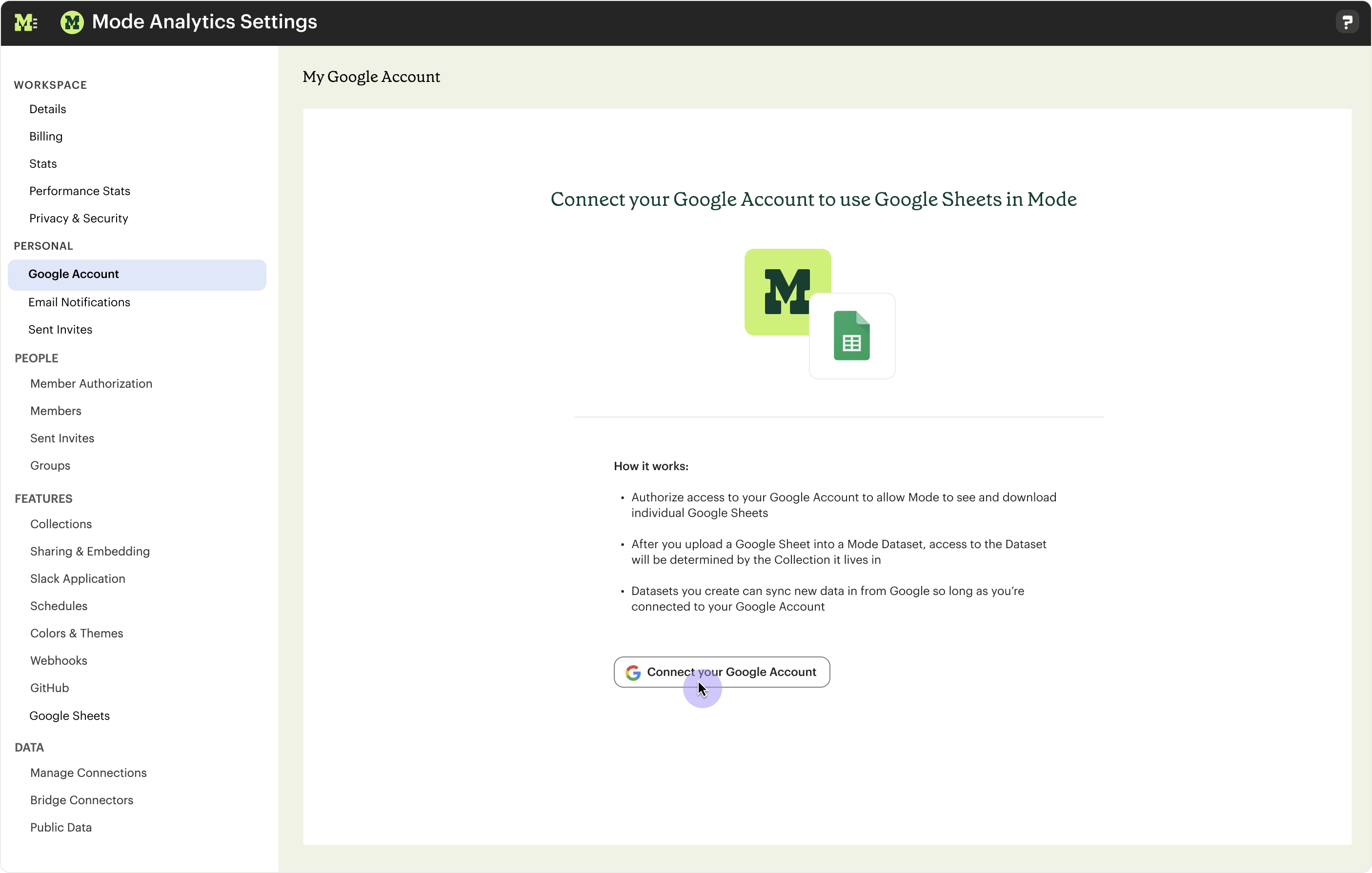
Task: Click the Colors & Themes sidebar item
Action: click(76, 633)
